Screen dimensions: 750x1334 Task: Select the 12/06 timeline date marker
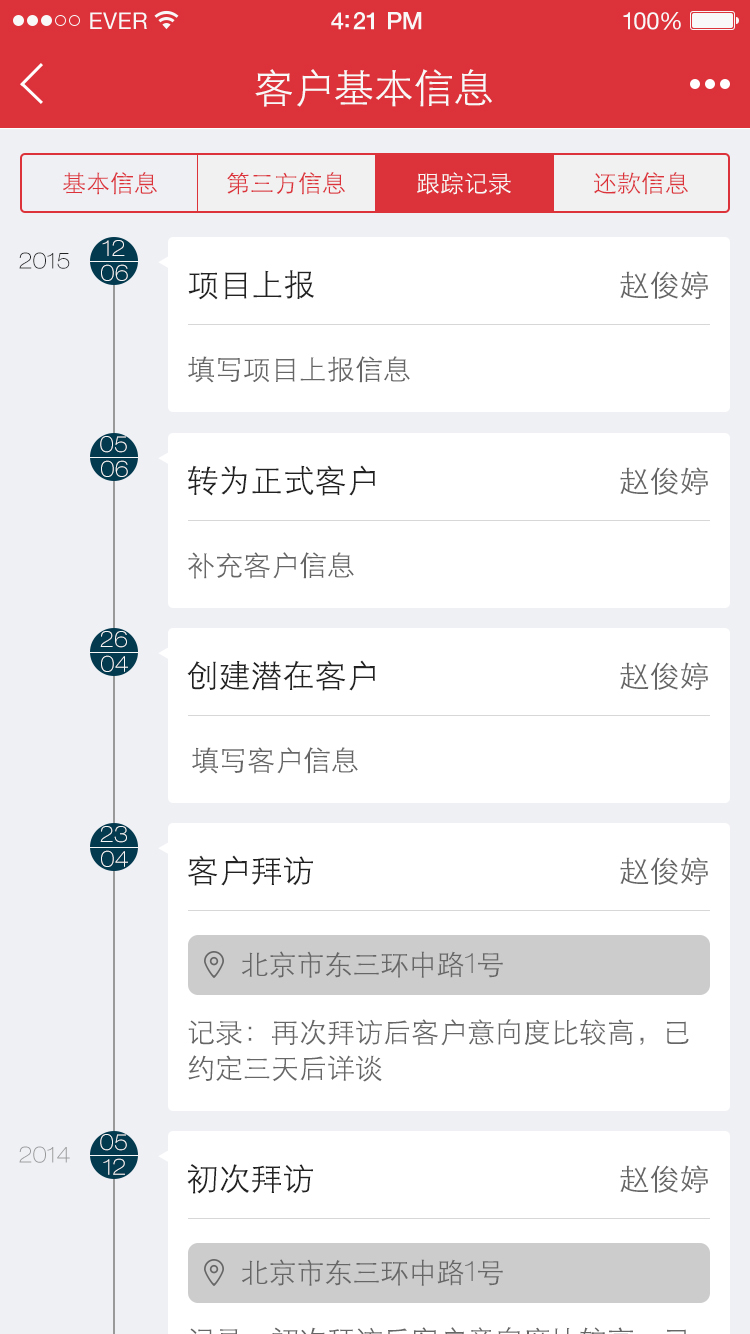click(x=114, y=261)
